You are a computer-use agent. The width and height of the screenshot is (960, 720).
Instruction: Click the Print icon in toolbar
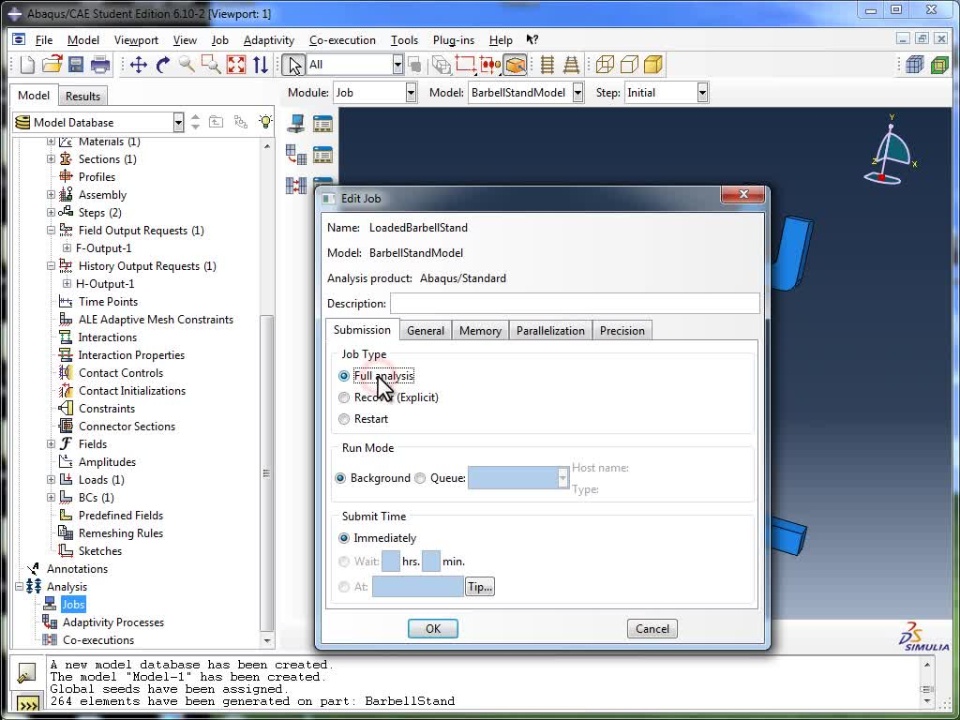[100, 64]
